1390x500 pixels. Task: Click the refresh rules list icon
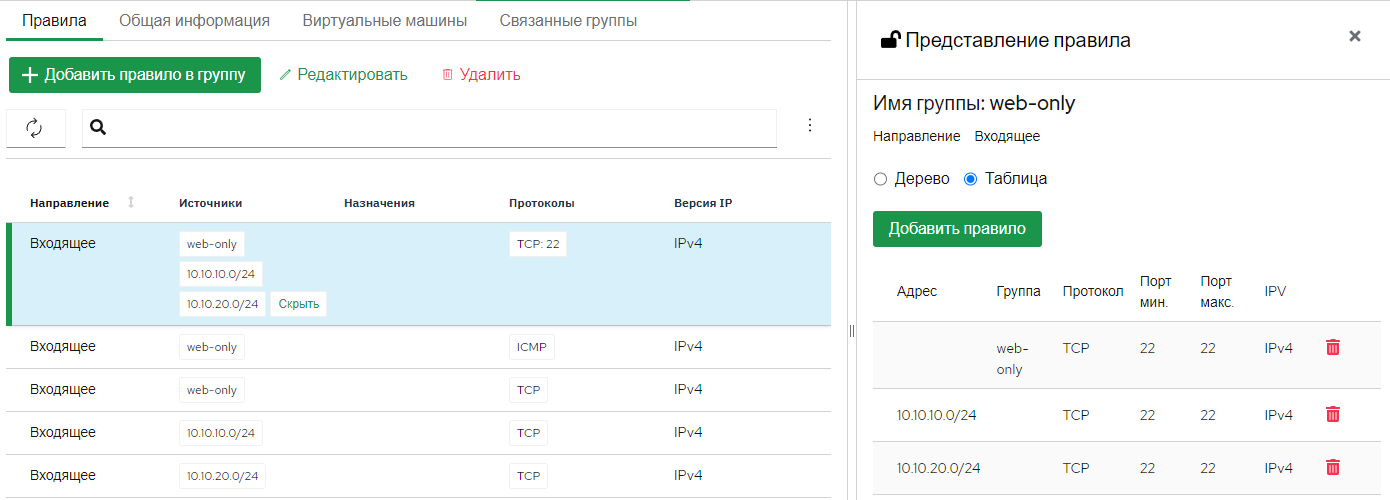(35, 128)
